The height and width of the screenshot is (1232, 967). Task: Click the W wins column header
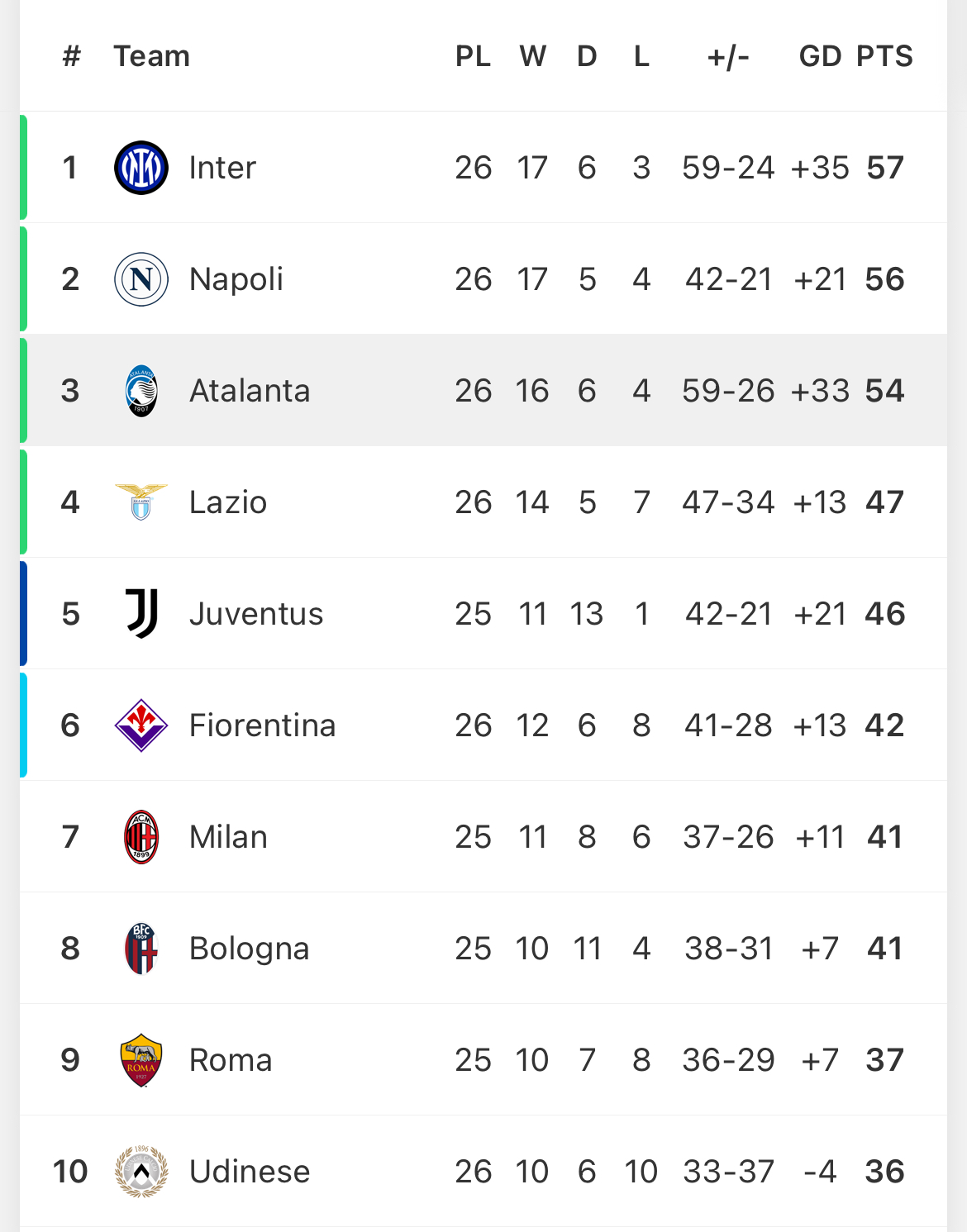533,56
